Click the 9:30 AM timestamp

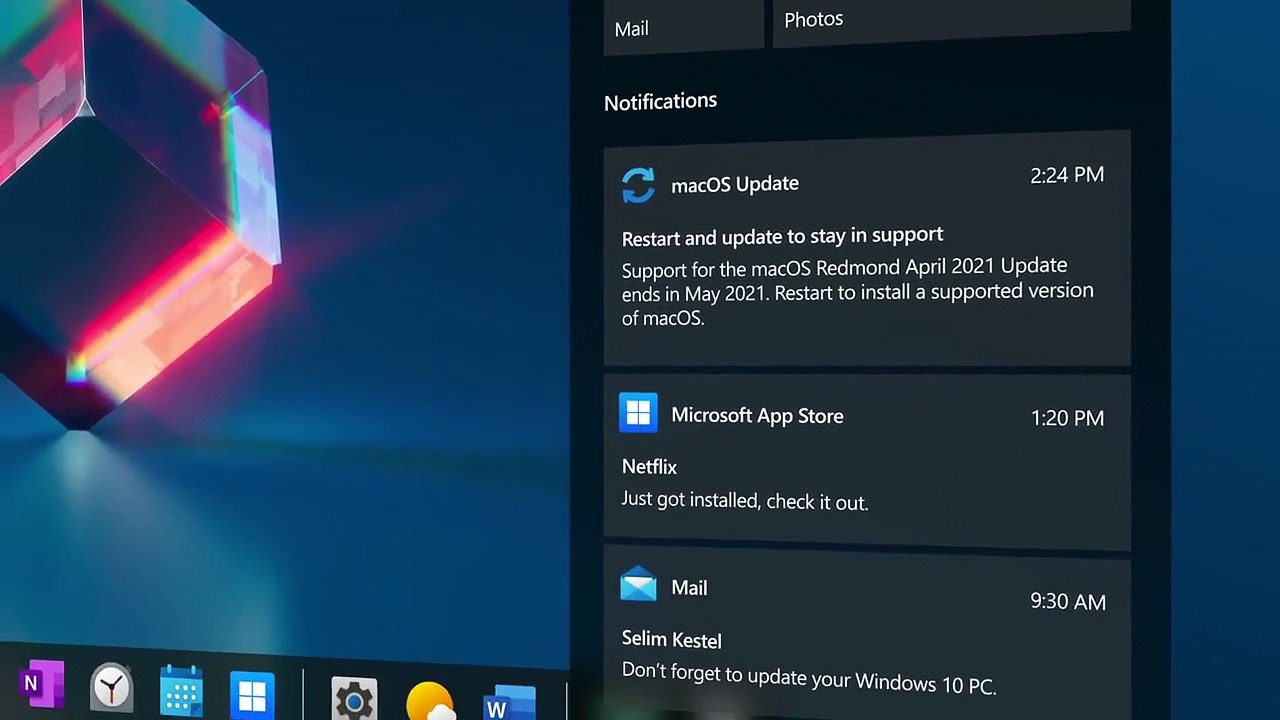(1068, 602)
